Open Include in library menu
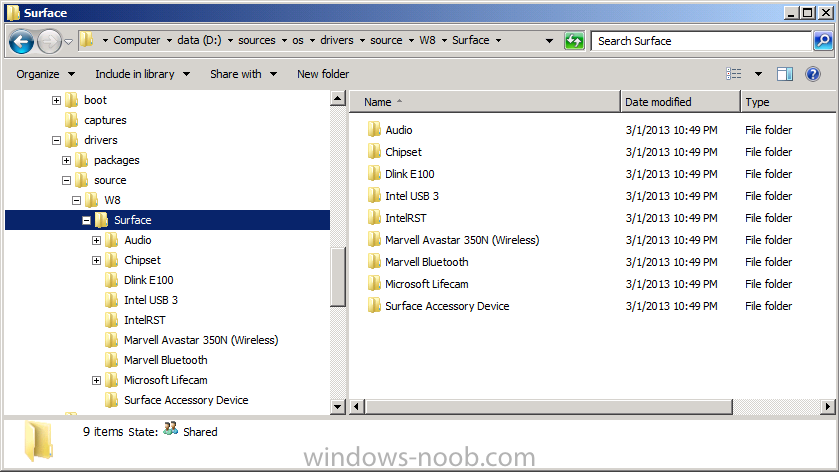This screenshot has height=472, width=839. click(x=142, y=74)
